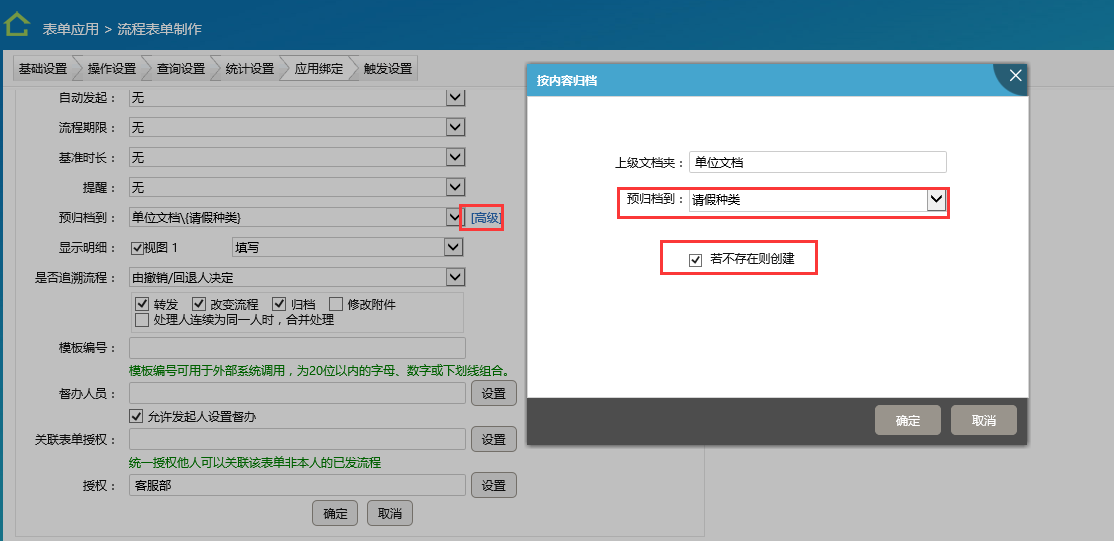Click the 模板编号 text field

[x=297, y=348]
